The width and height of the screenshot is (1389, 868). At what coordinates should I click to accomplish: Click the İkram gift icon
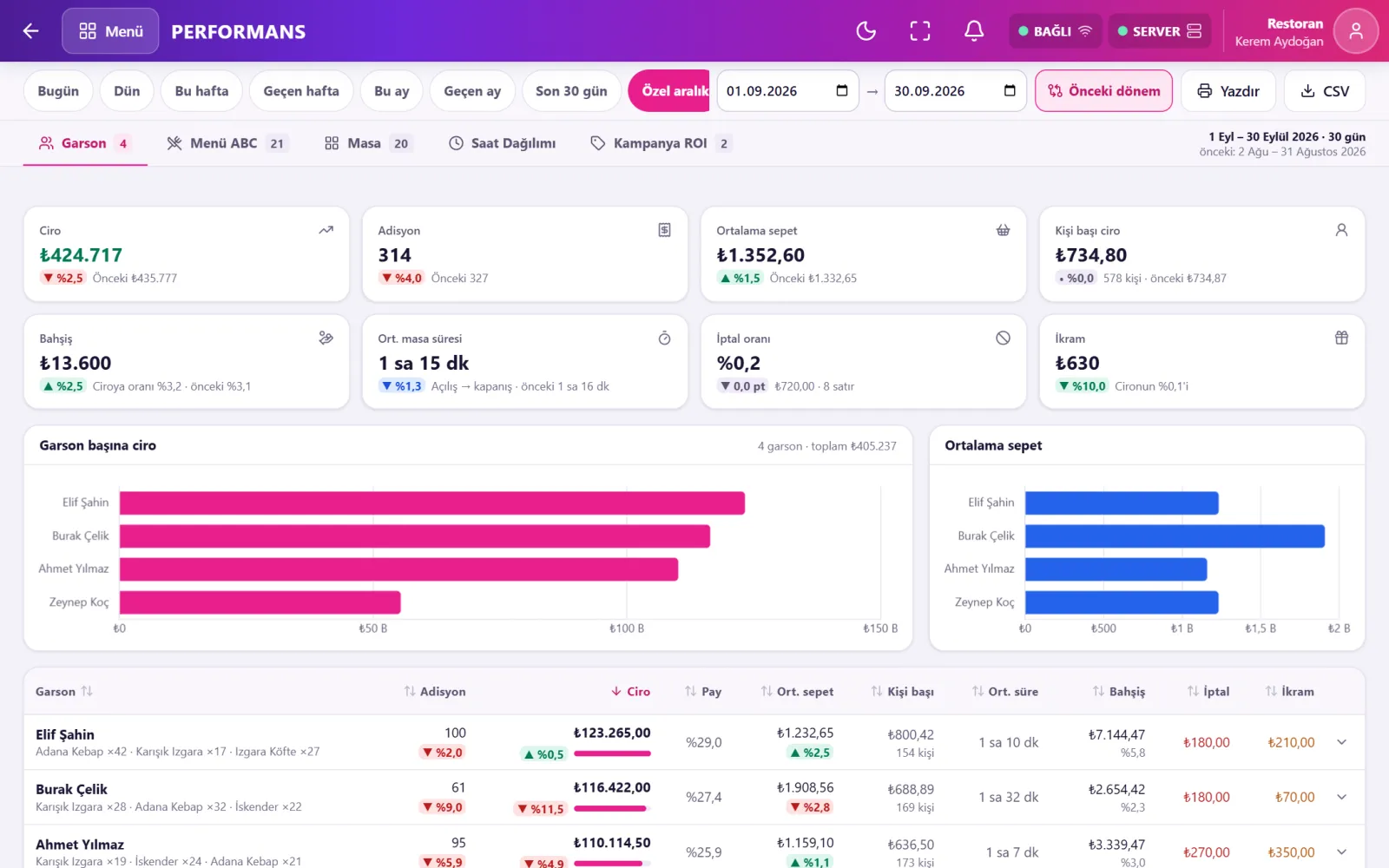click(1341, 338)
